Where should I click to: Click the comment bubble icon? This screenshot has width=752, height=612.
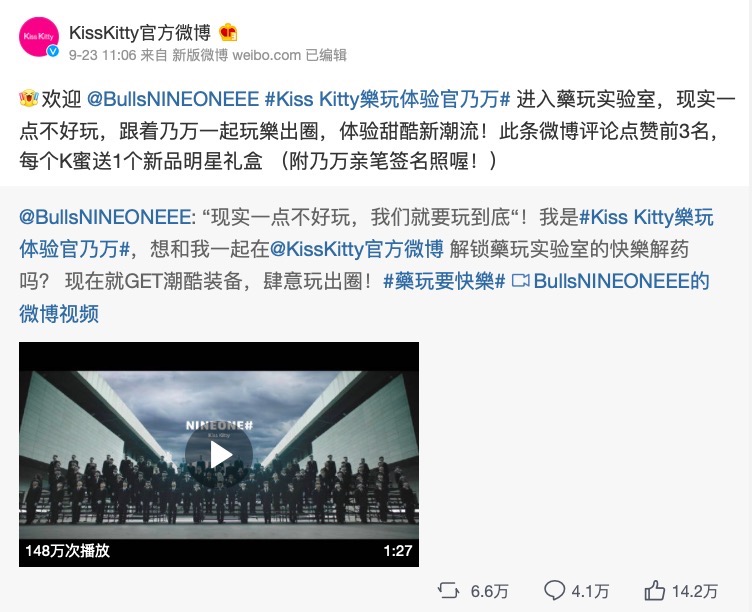point(554,590)
